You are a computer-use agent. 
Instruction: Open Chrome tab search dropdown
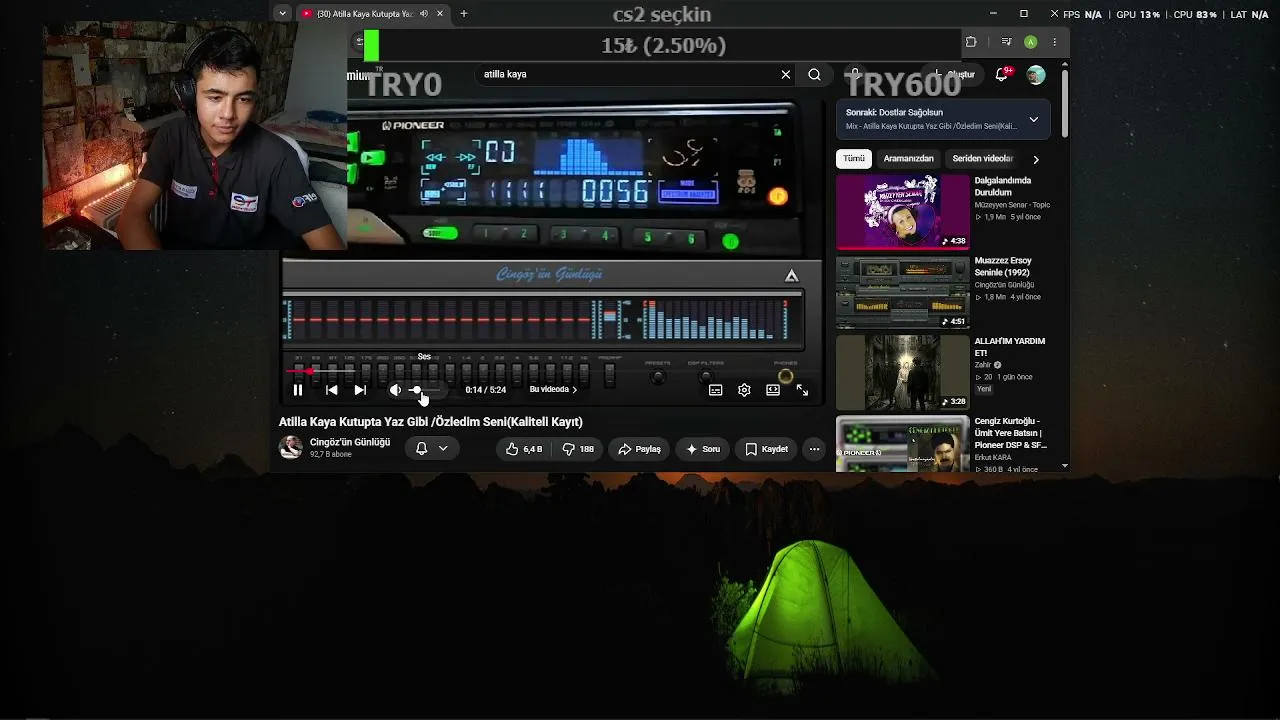(282, 14)
